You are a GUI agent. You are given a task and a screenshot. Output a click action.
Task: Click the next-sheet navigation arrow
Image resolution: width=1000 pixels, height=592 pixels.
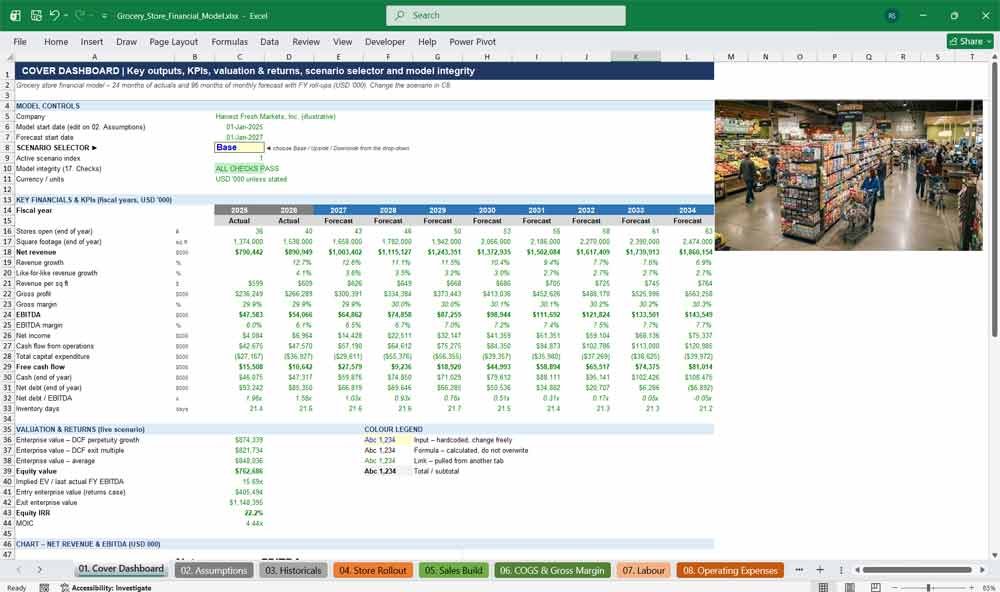click(40, 570)
